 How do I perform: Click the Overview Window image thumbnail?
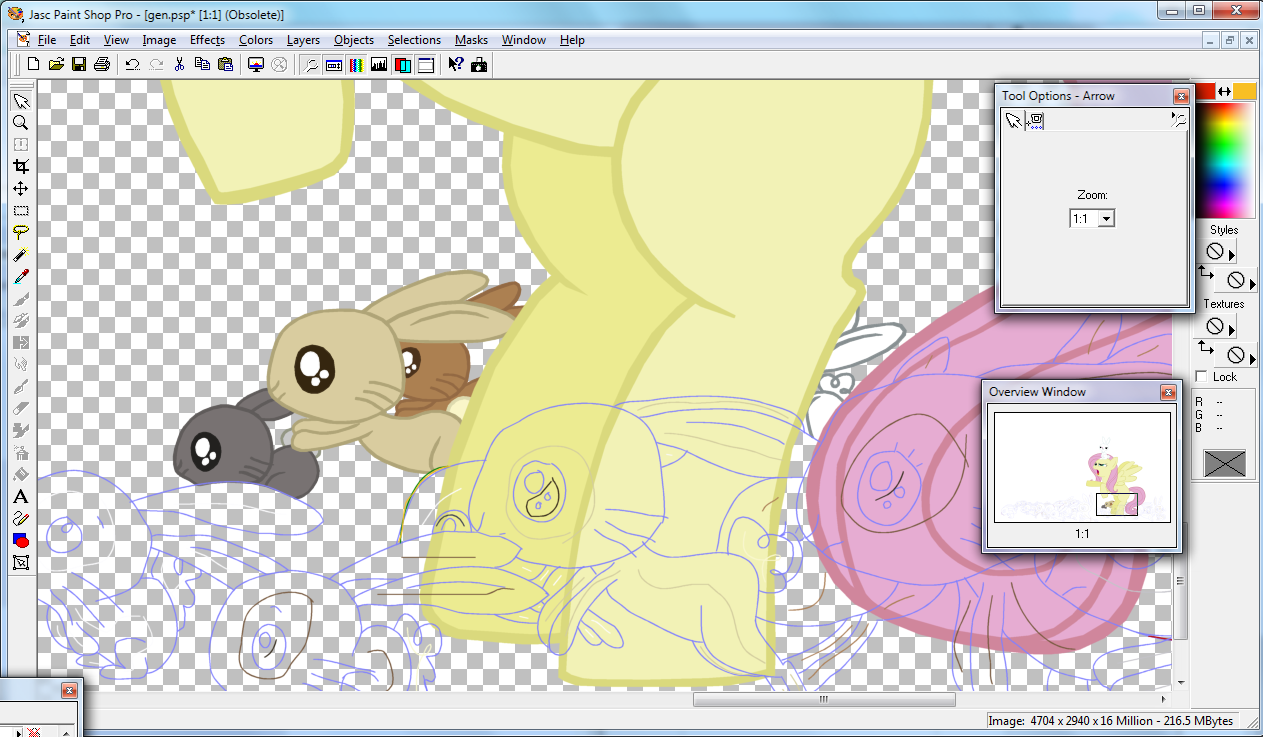1081,467
